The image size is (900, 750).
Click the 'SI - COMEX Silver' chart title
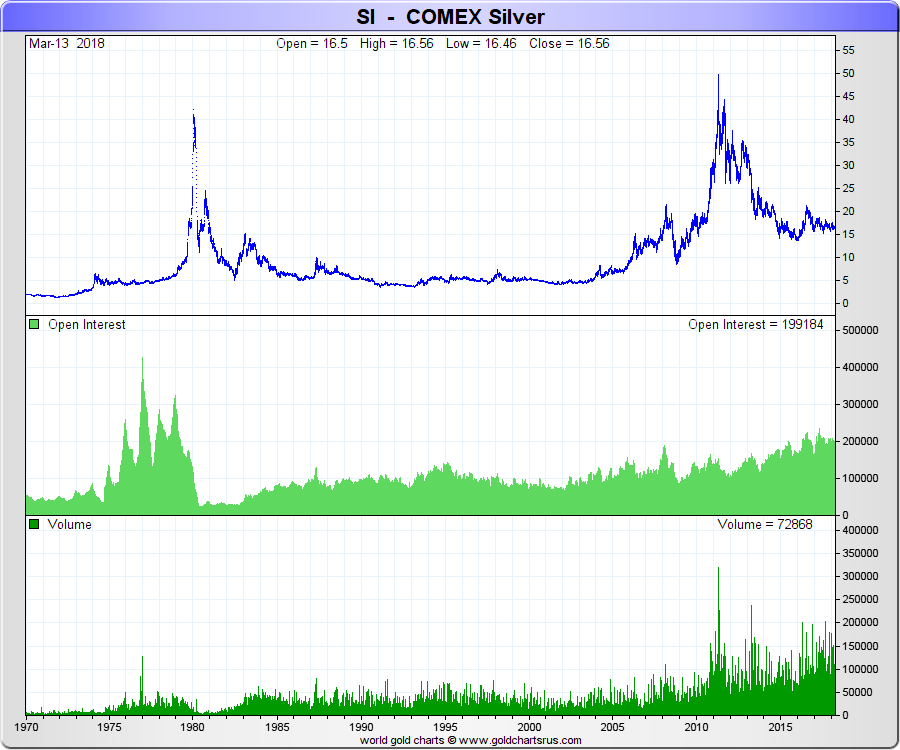point(449,17)
